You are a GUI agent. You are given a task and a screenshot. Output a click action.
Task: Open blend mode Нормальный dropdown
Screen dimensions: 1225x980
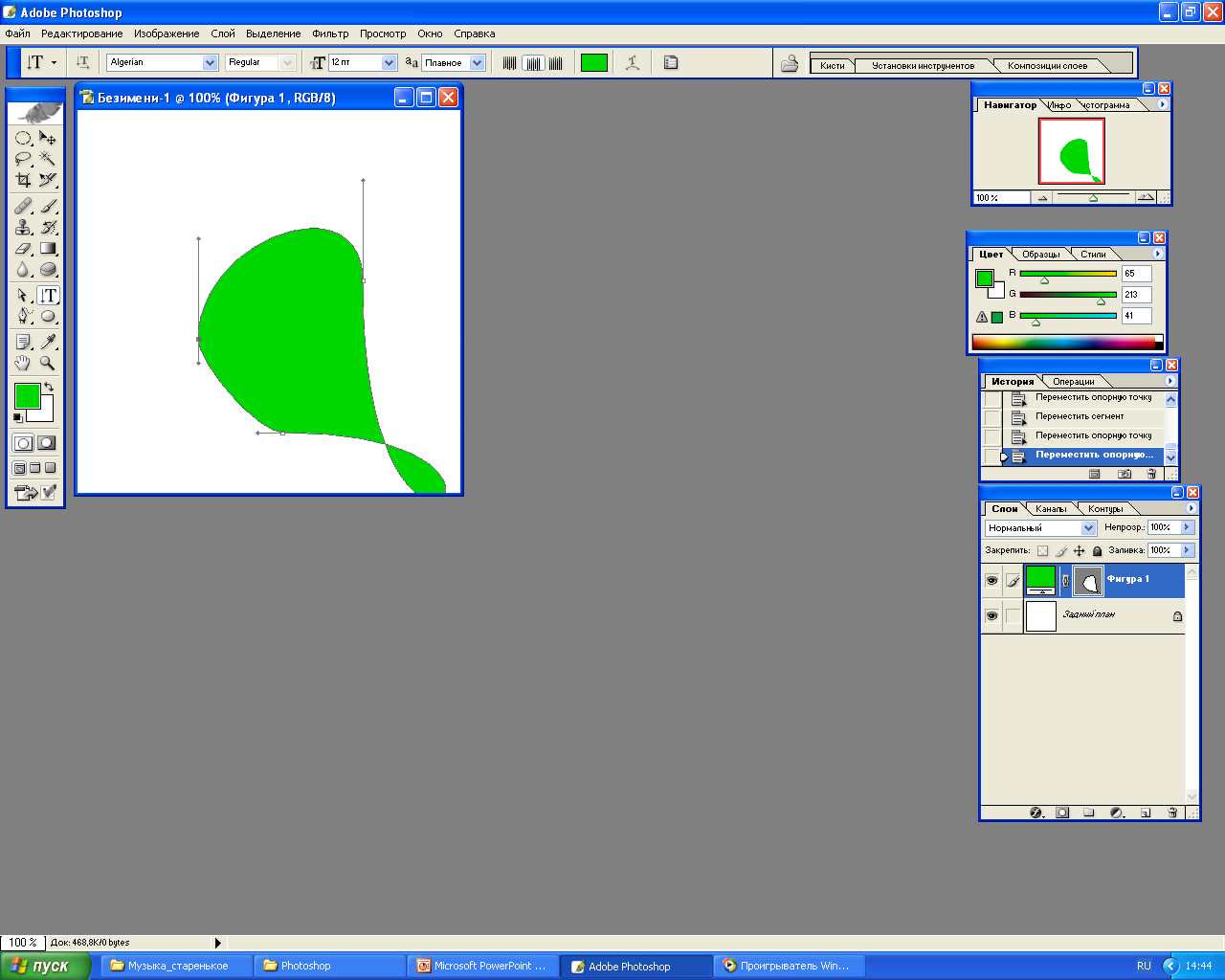(1088, 527)
